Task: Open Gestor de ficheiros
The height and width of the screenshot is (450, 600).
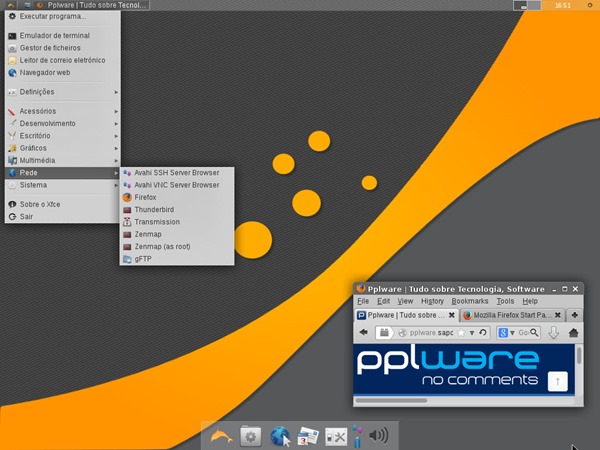Action: pos(62,48)
